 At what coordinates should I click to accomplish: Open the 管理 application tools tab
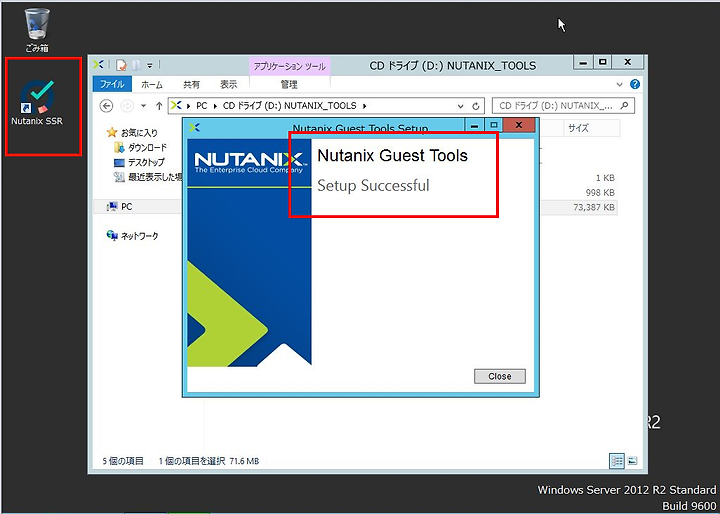click(x=289, y=85)
